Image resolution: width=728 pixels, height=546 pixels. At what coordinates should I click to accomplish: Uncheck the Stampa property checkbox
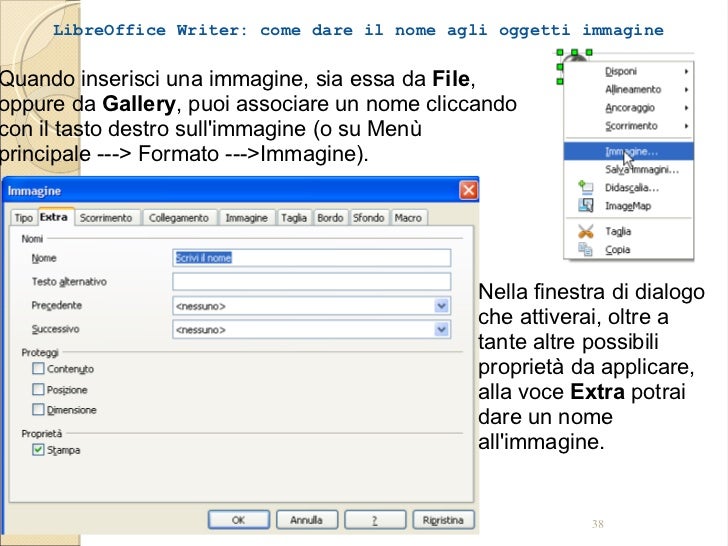(x=39, y=449)
